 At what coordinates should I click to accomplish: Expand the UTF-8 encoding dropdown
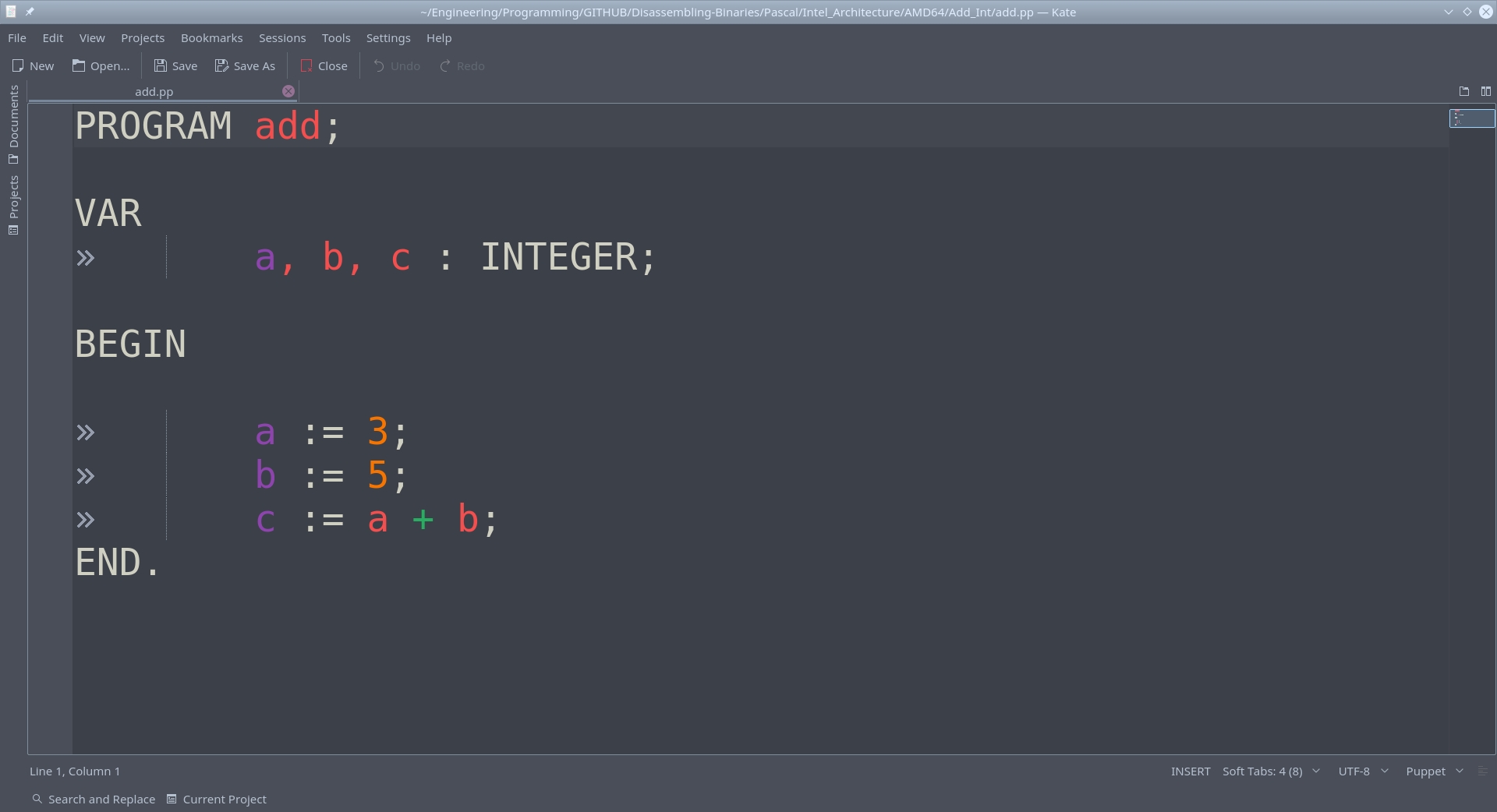tap(1362, 771)
